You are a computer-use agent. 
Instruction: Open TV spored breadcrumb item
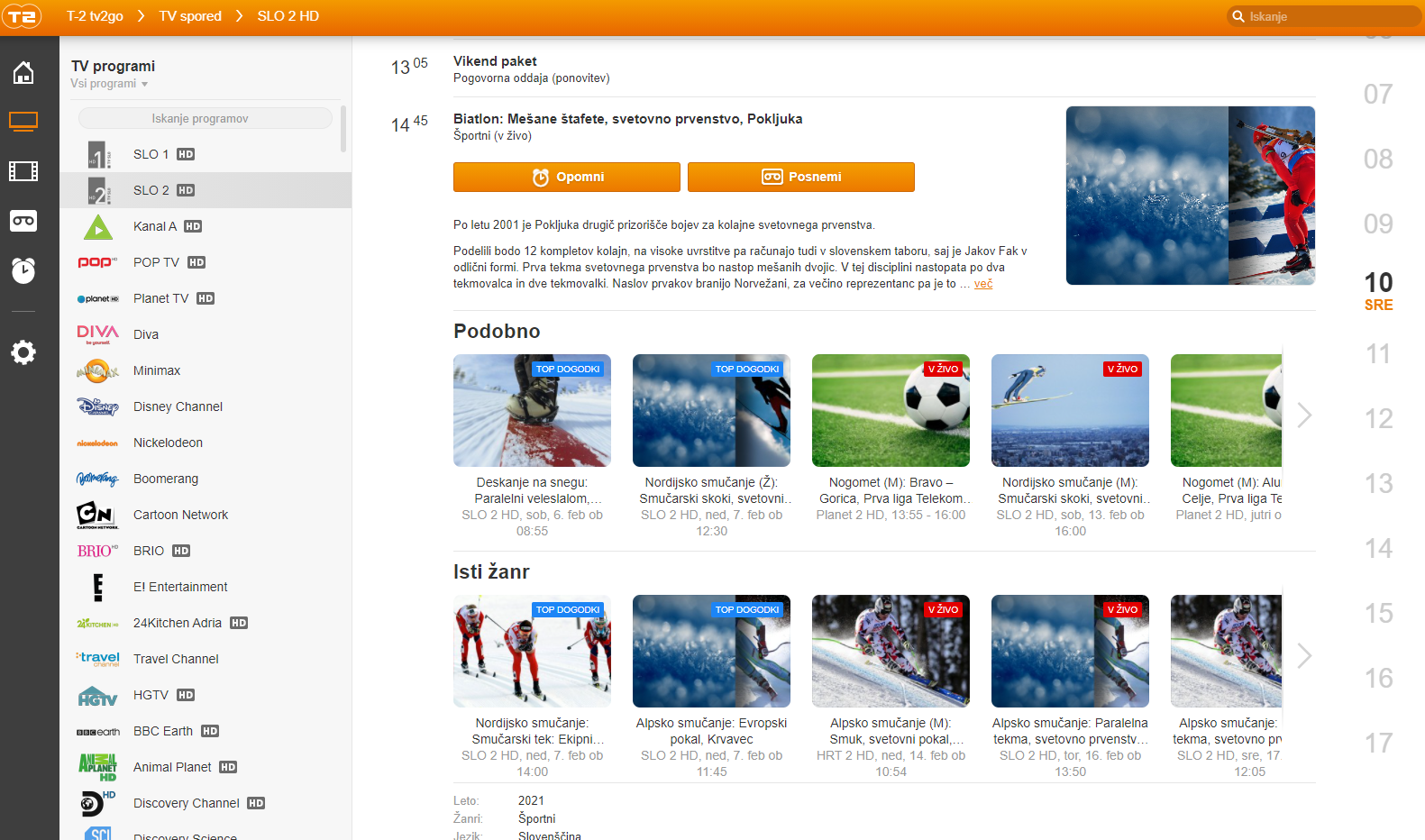coord(190,16)
